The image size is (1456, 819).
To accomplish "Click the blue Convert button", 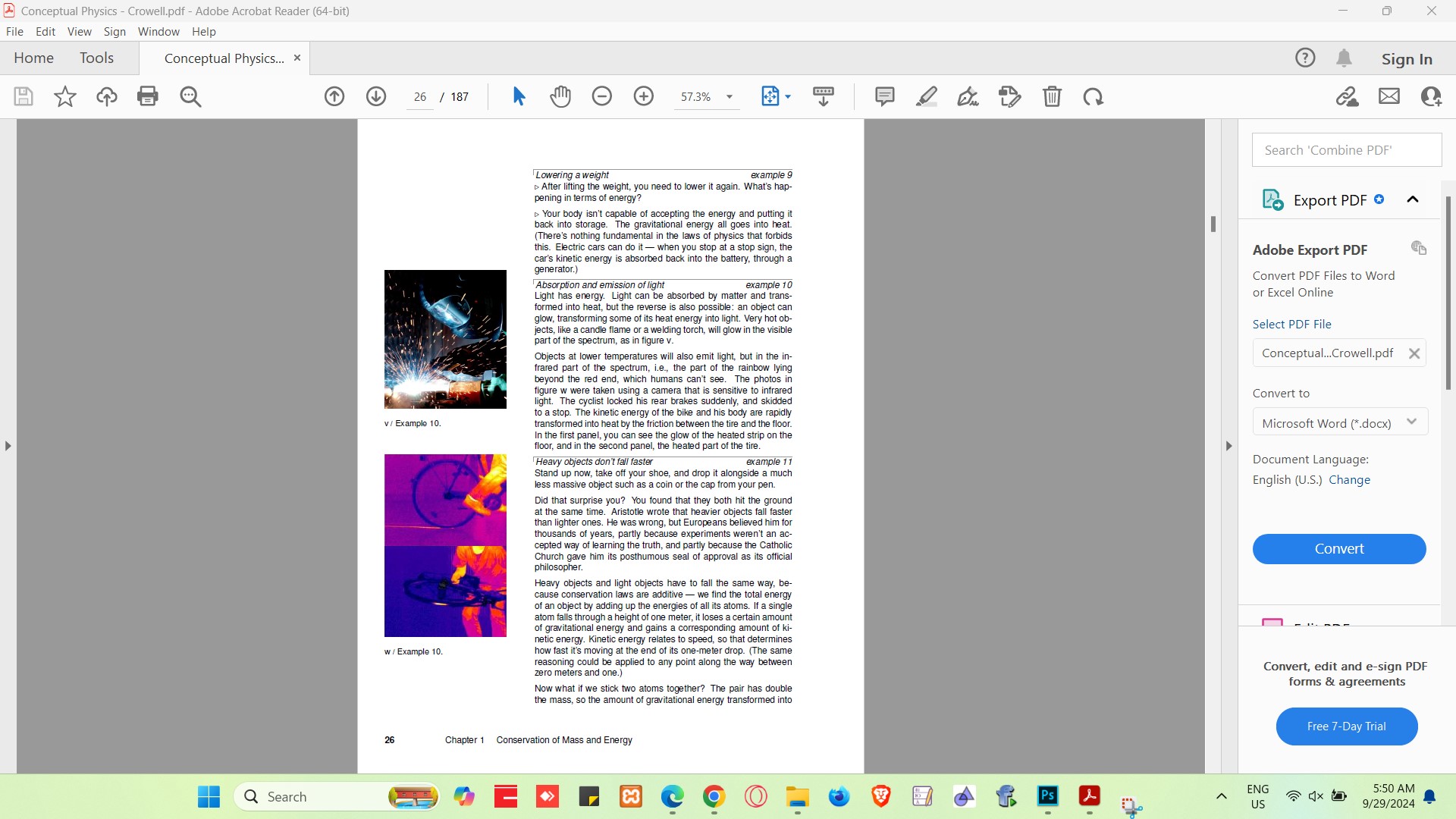I will click(1338, 548).
